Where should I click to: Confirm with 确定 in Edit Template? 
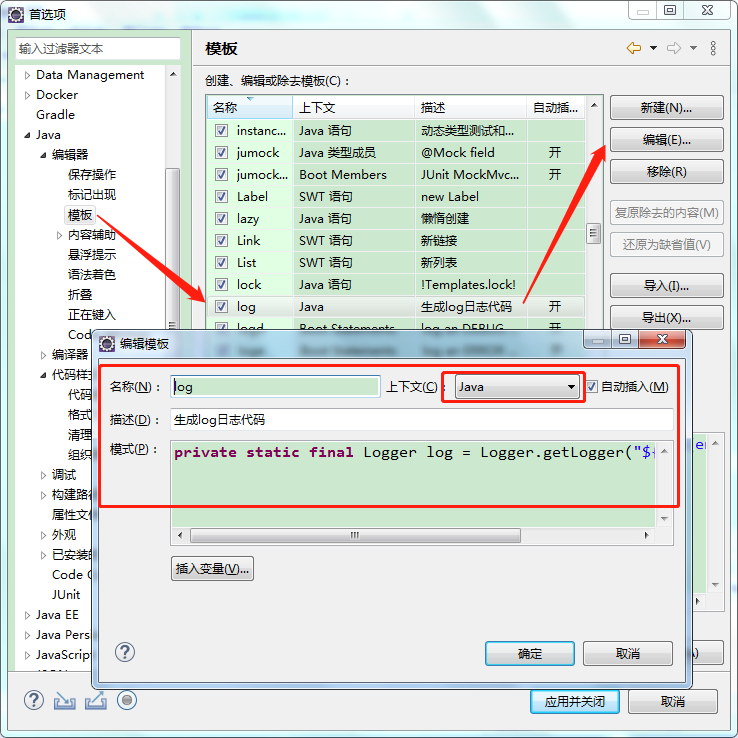click(530, 653)
